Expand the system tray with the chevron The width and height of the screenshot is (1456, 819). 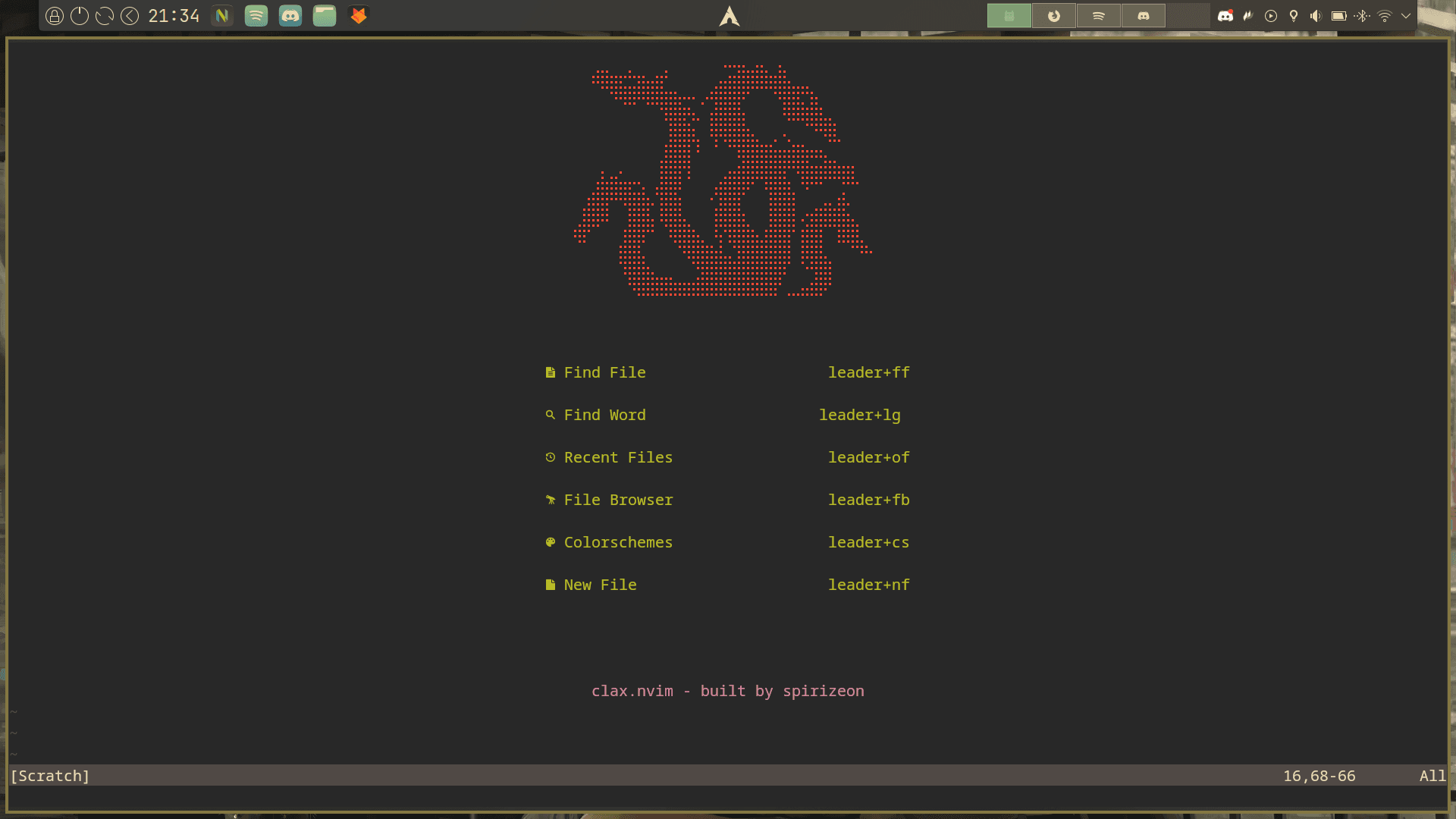pos(1407,15)
